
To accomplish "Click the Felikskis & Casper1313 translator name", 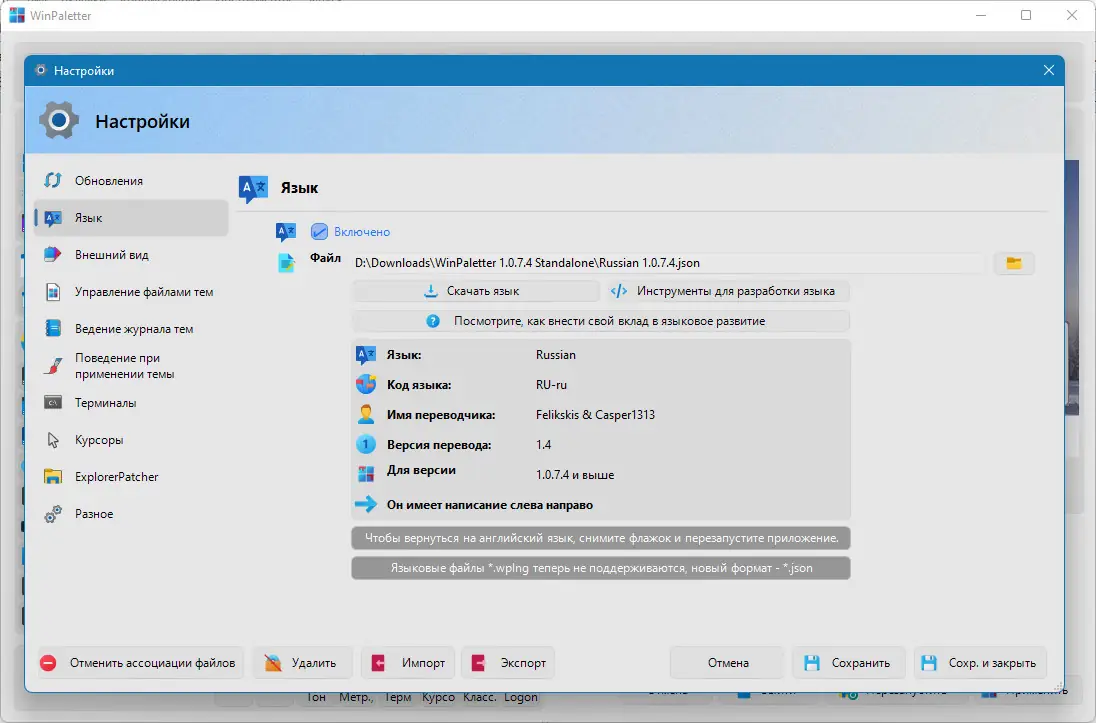I will pyautogui.click(x=596, y=415).
